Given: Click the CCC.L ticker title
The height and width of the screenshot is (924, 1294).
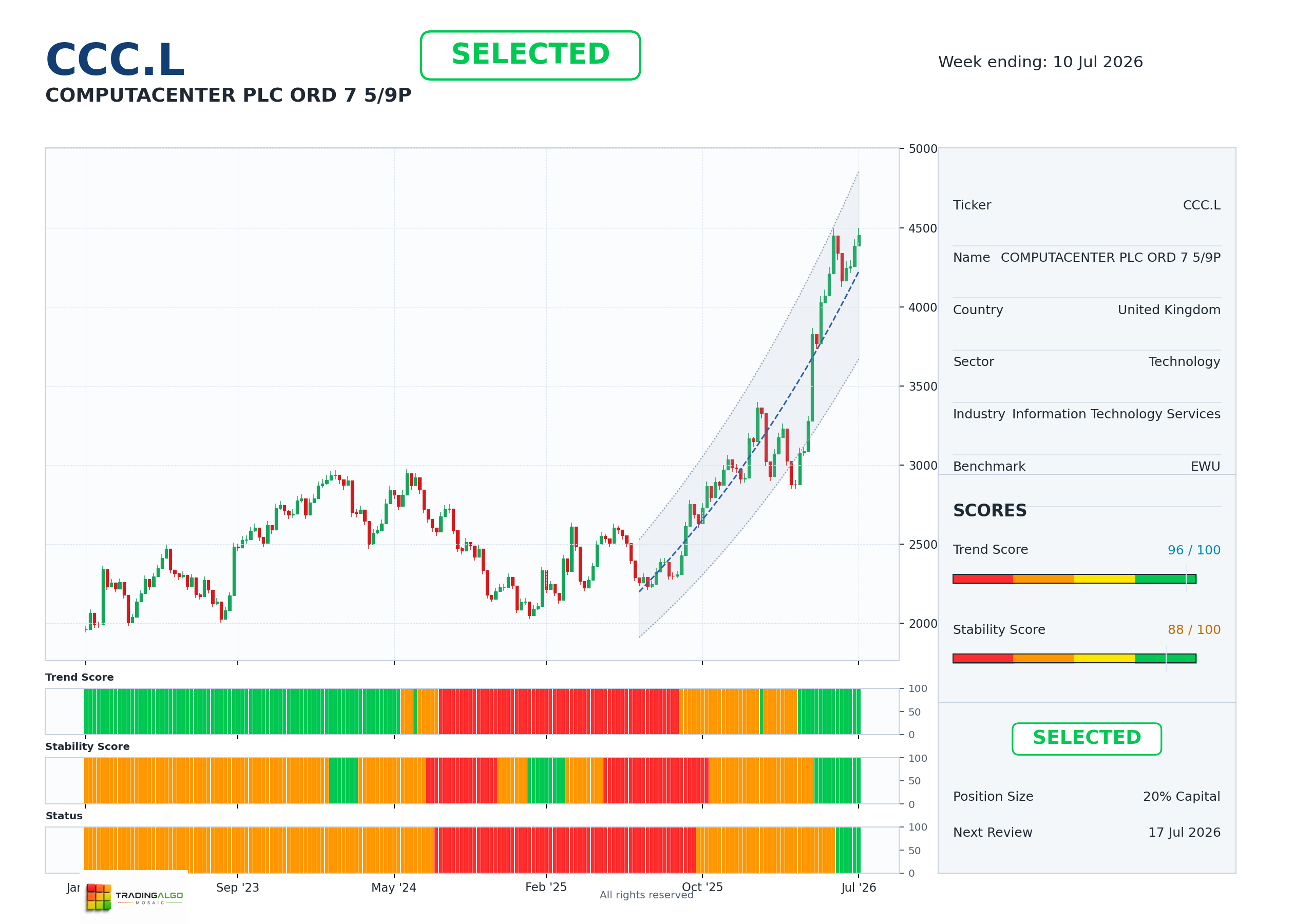Looking at the screenshot, I should pyautogui.click(x=115, y=60).
